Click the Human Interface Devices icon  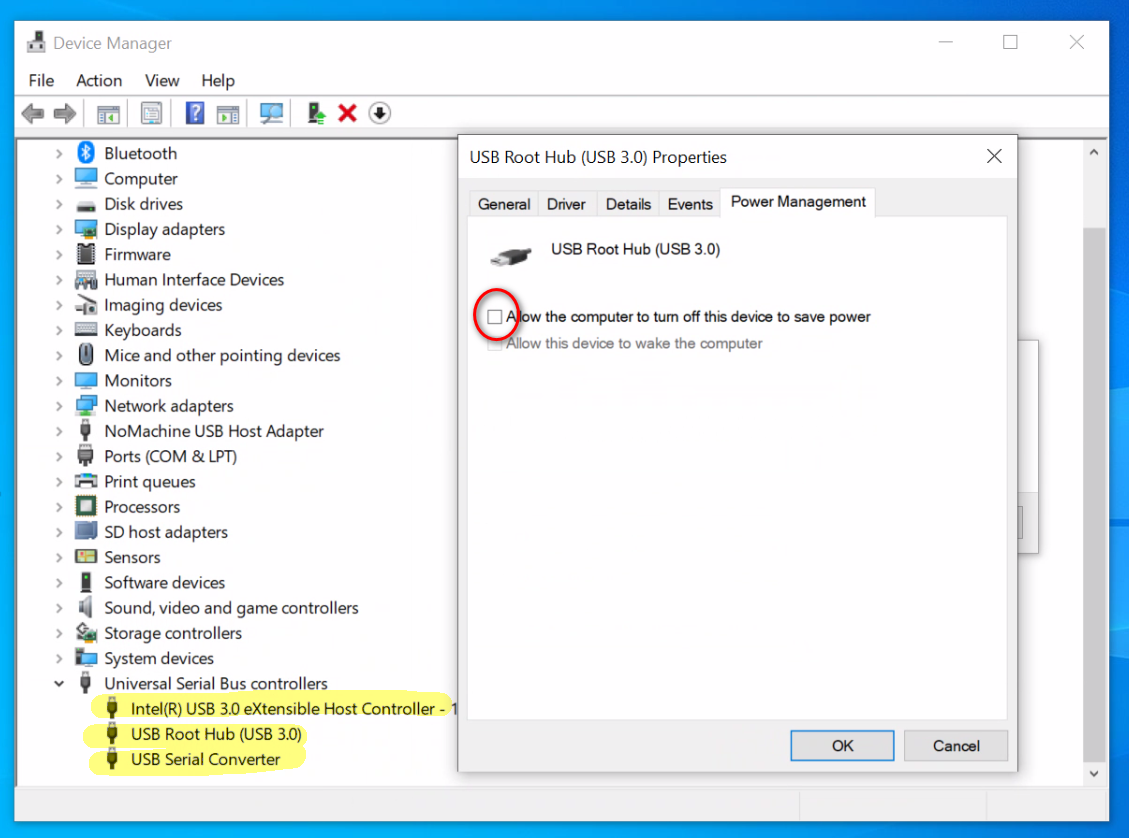click(x=86, y=279)
